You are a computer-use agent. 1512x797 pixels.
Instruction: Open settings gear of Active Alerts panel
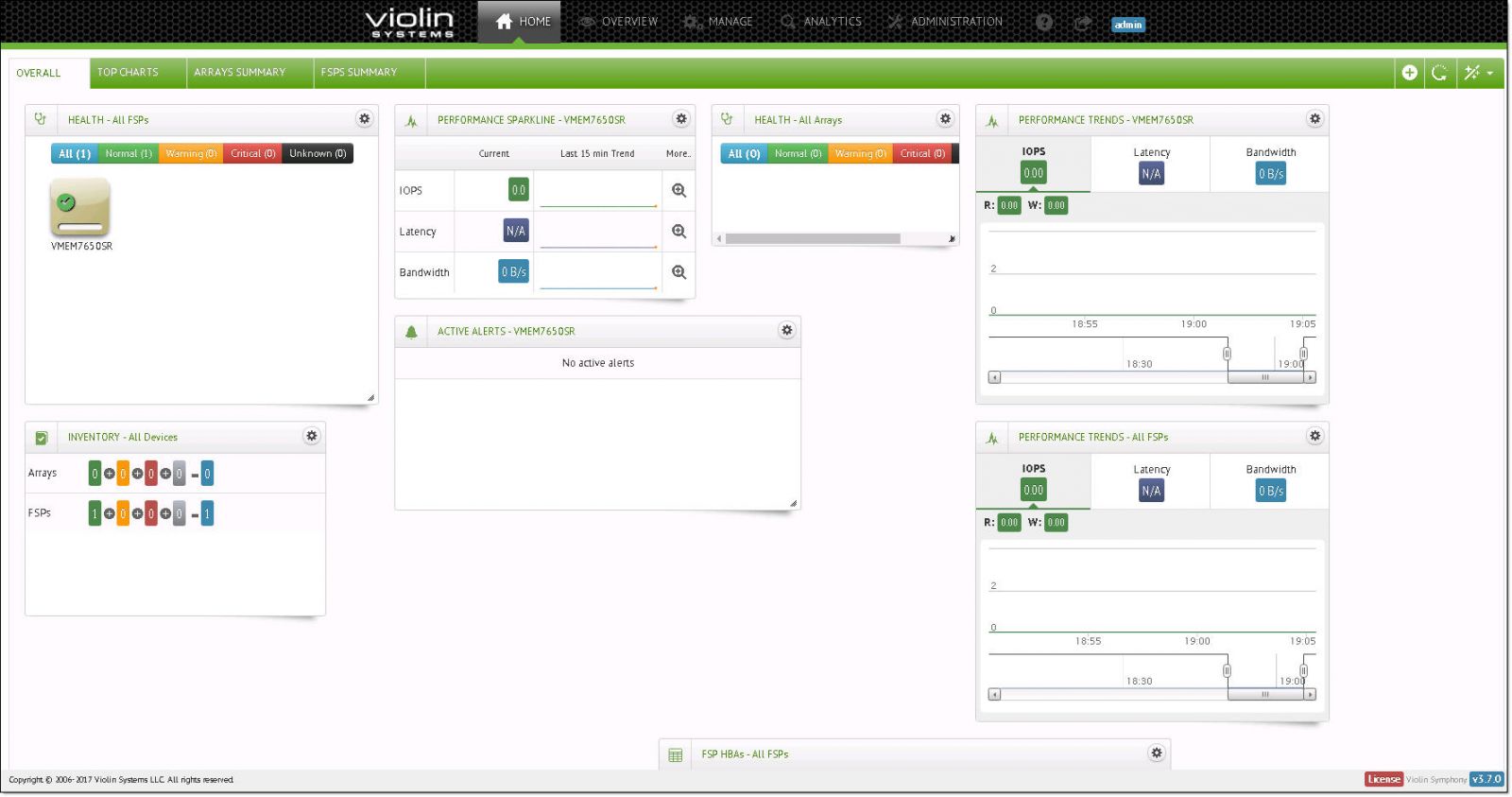786,330
